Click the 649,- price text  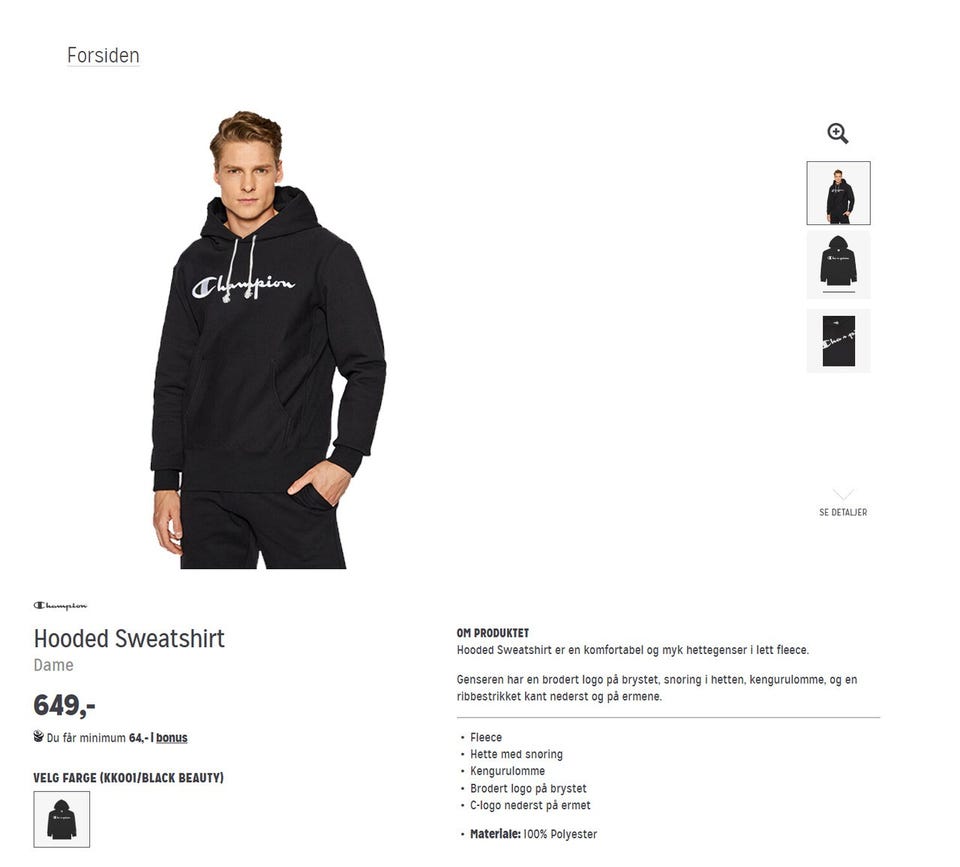[x=64, y=705]
